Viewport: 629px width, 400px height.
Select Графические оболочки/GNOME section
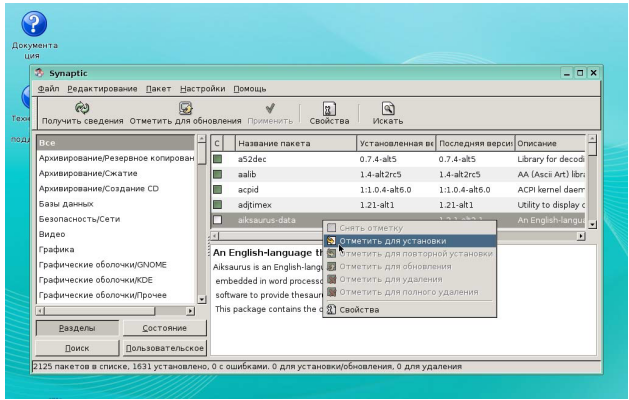click(116, 265)
